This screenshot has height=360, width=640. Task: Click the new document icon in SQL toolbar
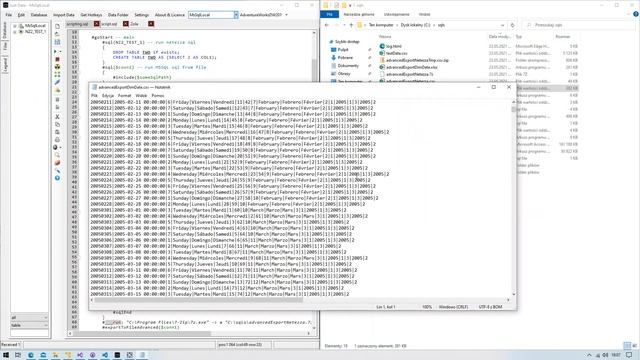click(x=57, y=26)
